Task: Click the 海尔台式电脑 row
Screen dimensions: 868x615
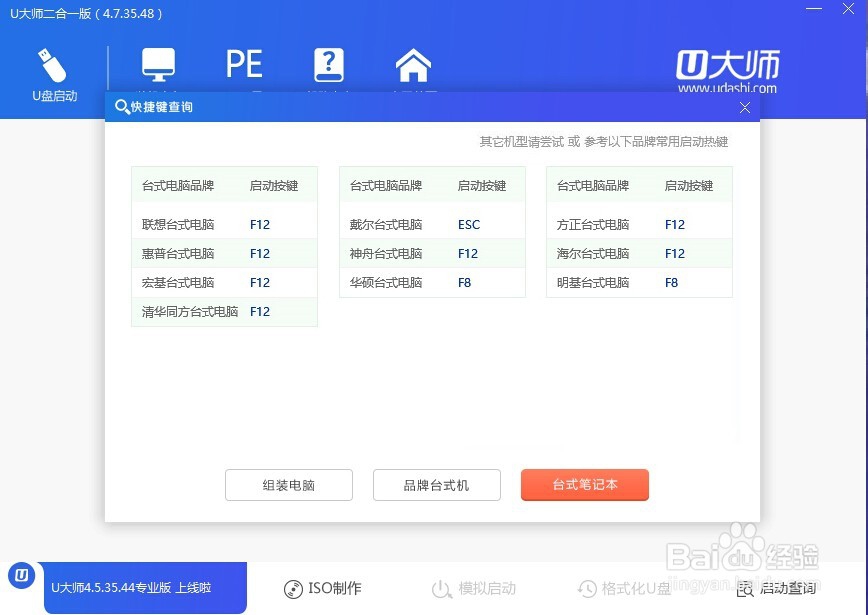Action: pos(639,254)
